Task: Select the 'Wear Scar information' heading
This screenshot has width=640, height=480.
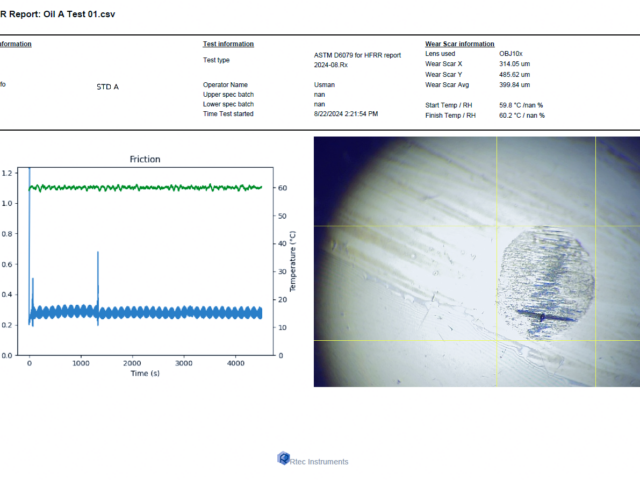Action: (x=460, y=44)
